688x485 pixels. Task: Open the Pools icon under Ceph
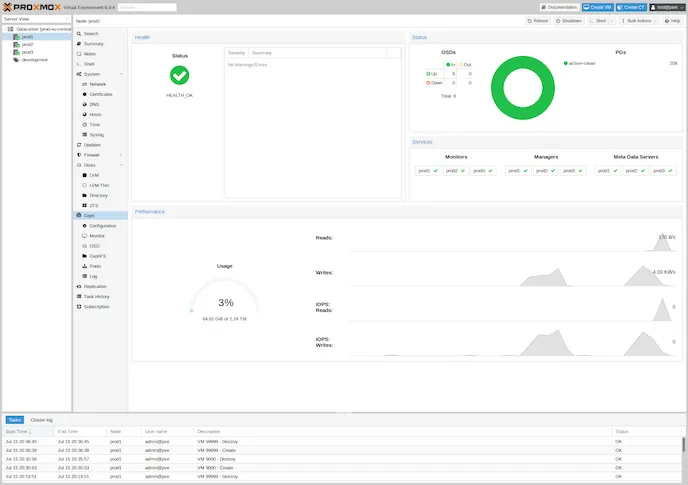(x=85, y=266)
